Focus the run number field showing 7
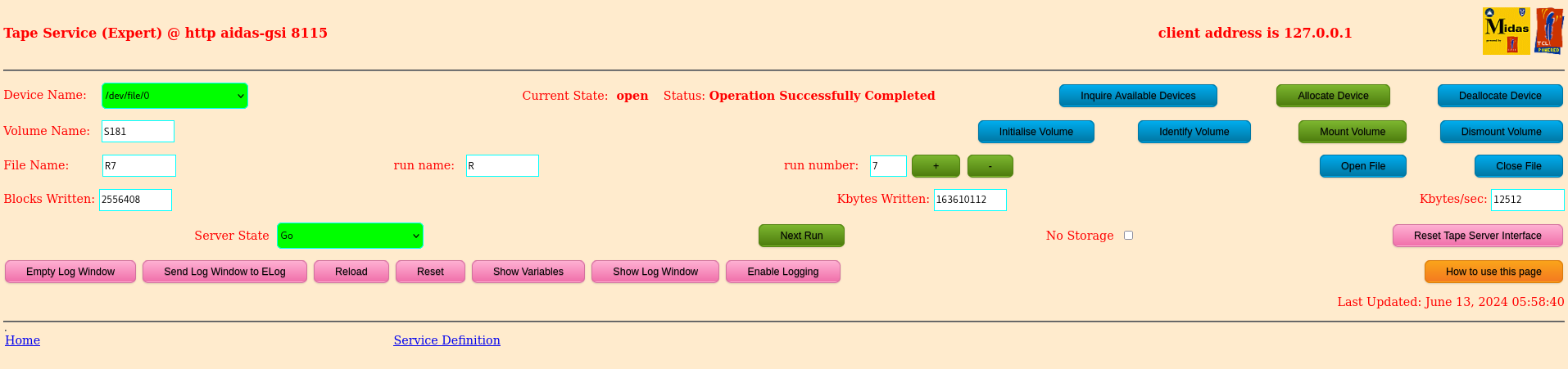This screenshot has height=369, width=1568. coord(888,165)
